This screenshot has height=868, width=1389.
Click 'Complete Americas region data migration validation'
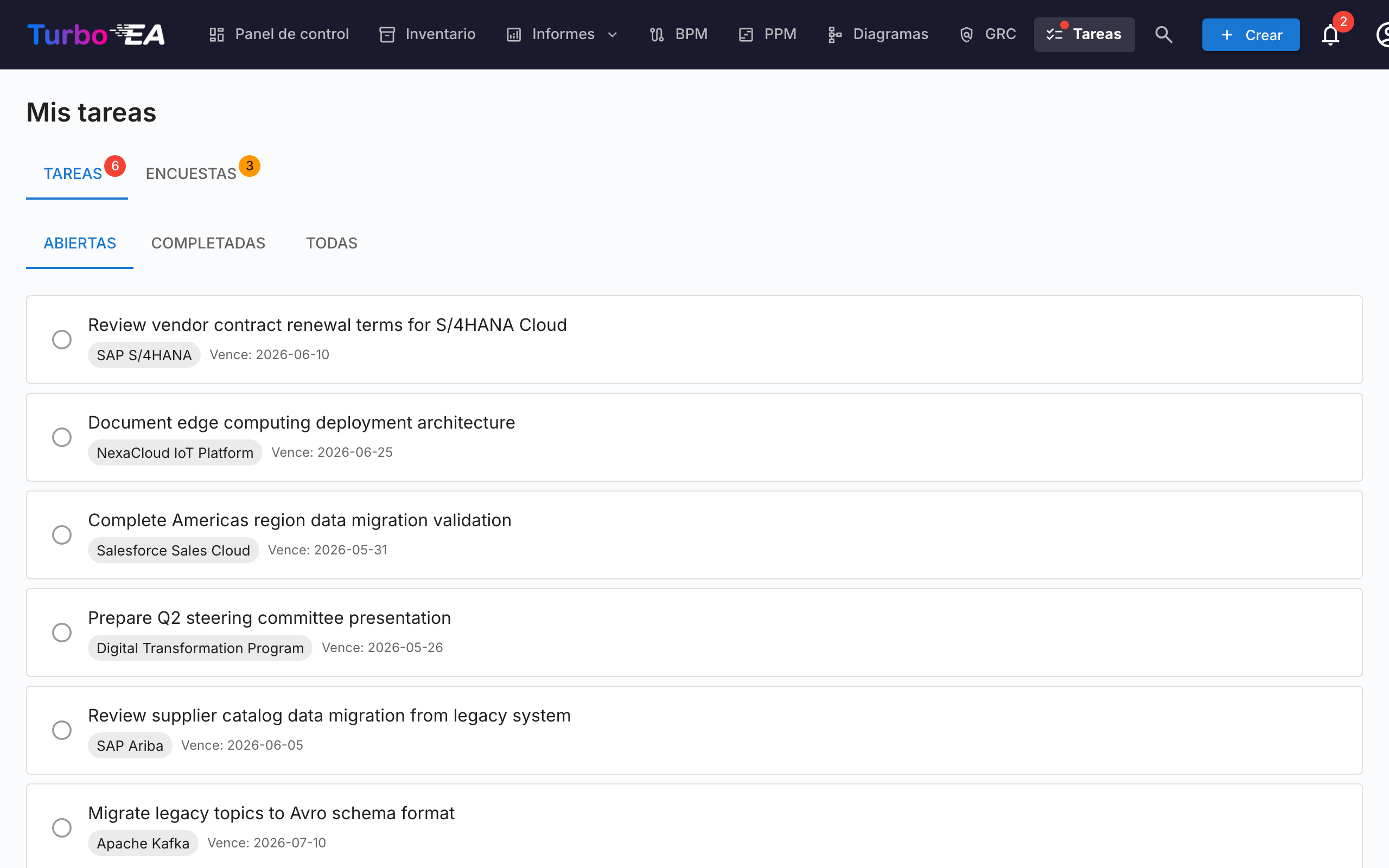[300, 520]
